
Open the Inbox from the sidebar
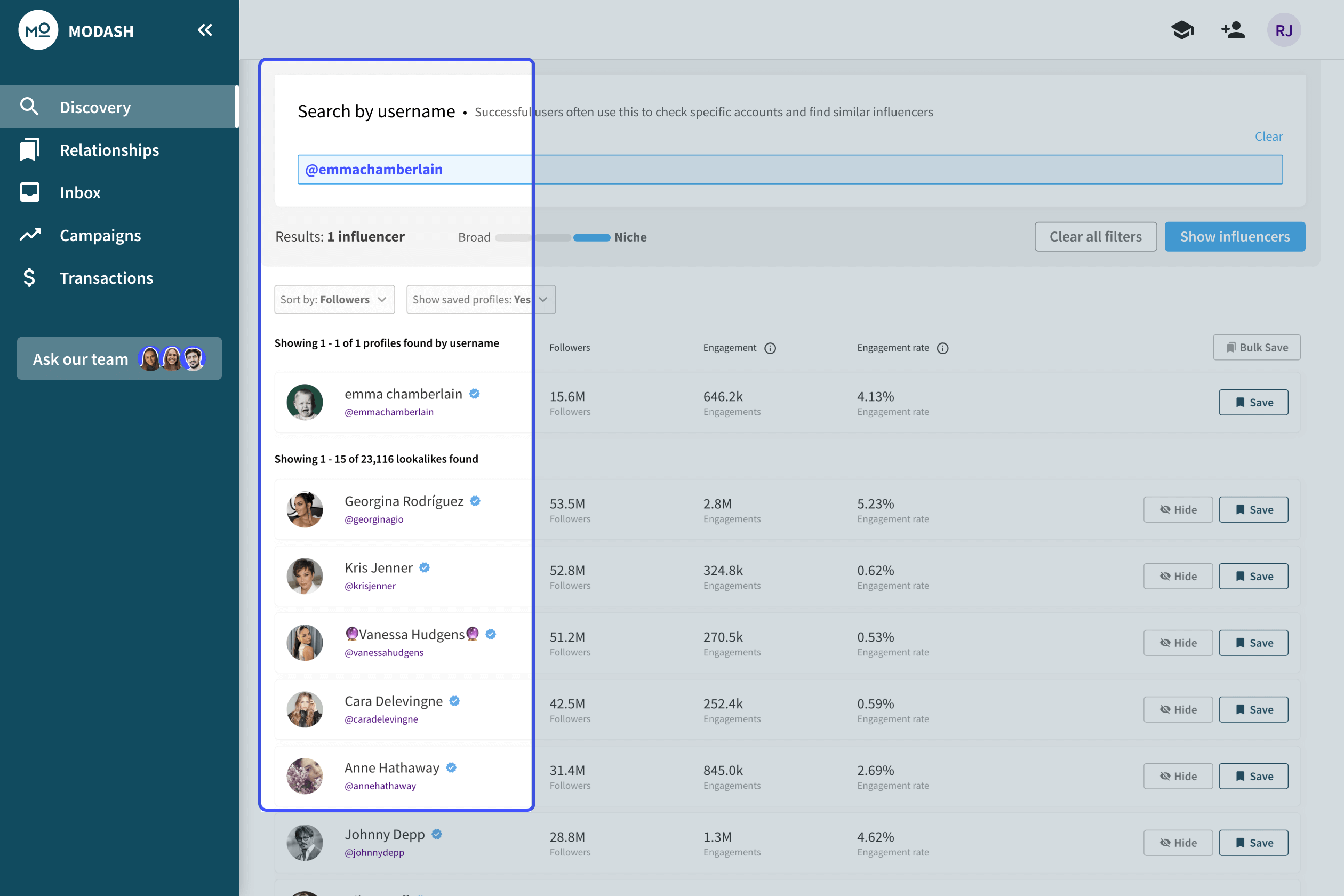pyautogui.click(x=30, y=193)
